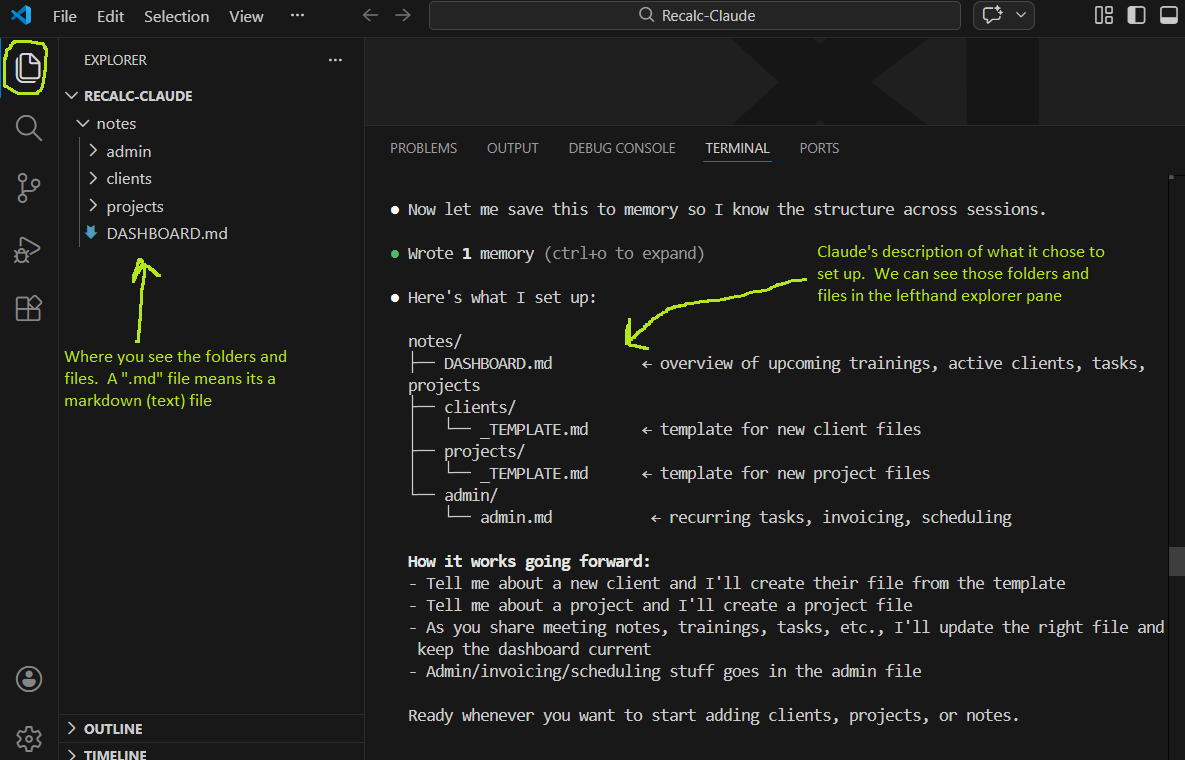The image size is (1185, 760).
Task: Open the Source Control view
Action: click(28, 188)
